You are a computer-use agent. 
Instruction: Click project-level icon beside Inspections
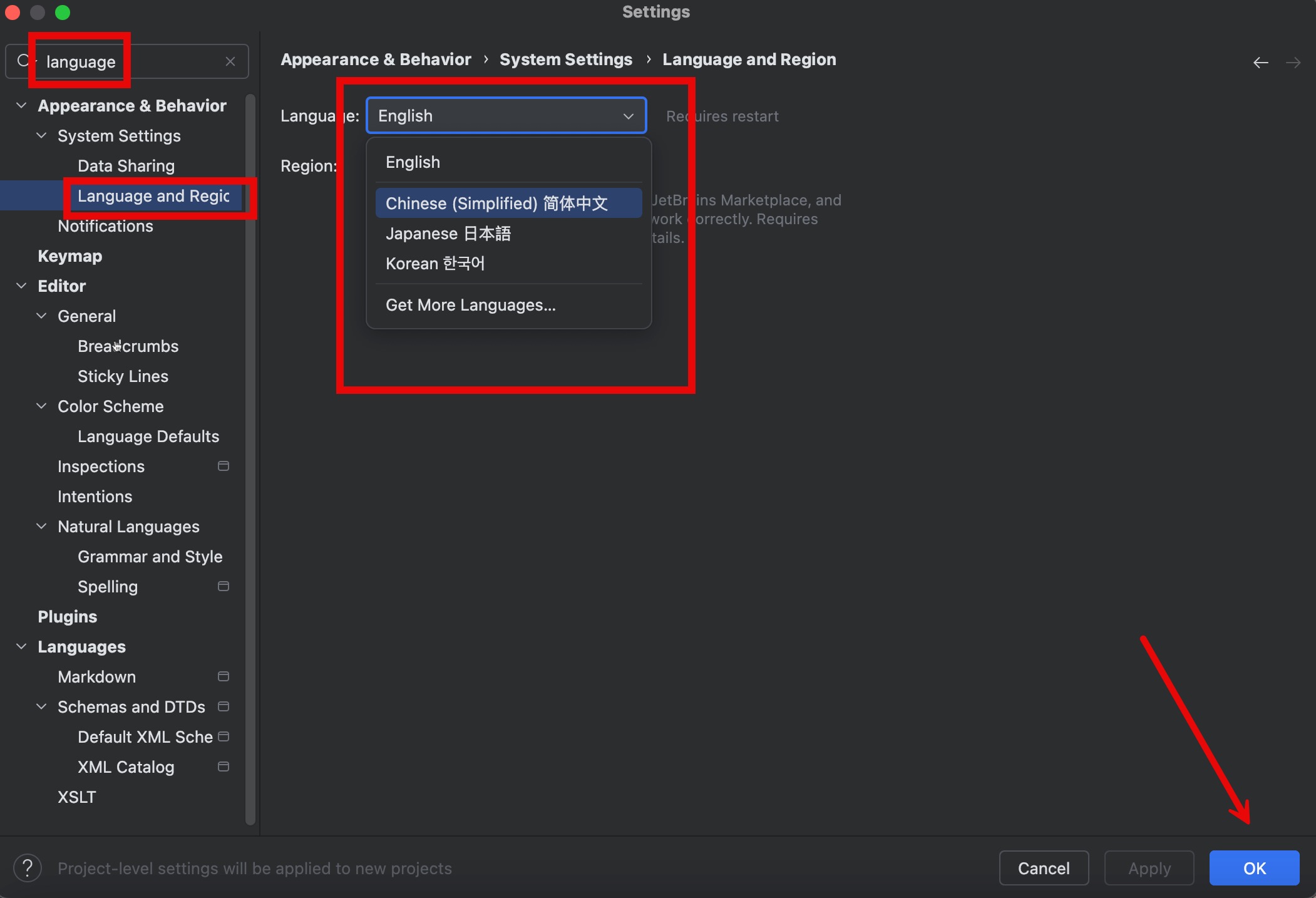tap(224, 466)
